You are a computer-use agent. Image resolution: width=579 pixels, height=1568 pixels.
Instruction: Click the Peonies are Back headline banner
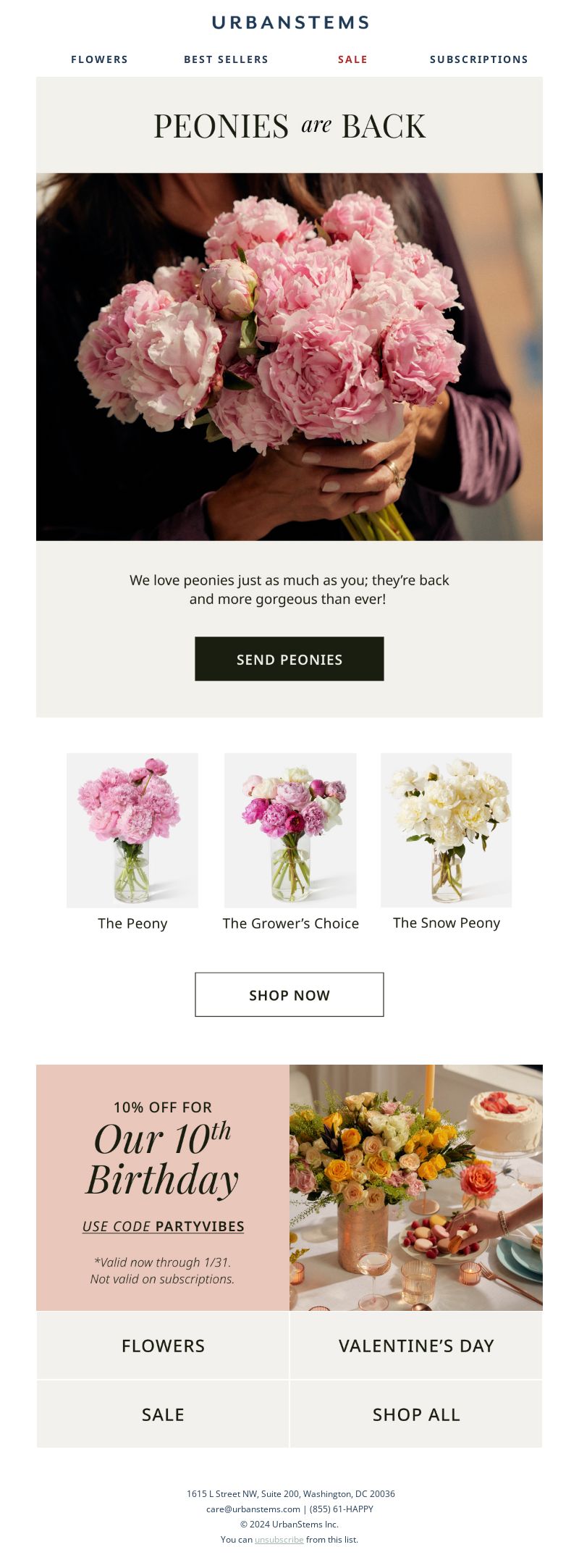289,125
